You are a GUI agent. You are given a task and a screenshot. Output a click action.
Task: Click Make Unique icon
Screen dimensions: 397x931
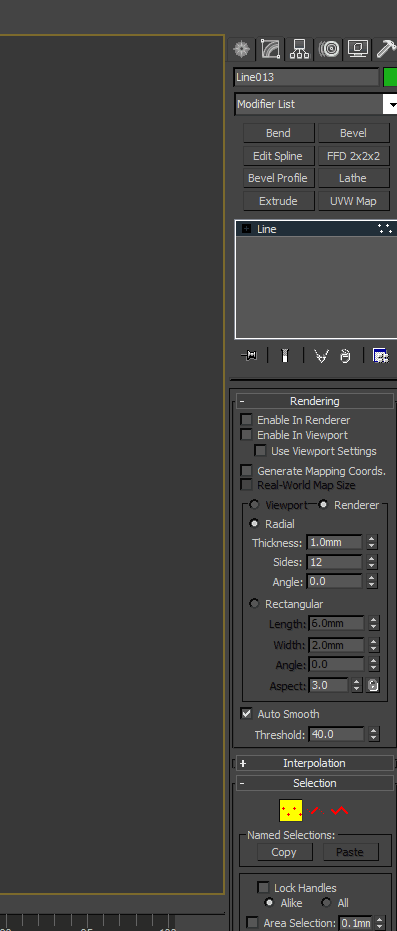321,356
